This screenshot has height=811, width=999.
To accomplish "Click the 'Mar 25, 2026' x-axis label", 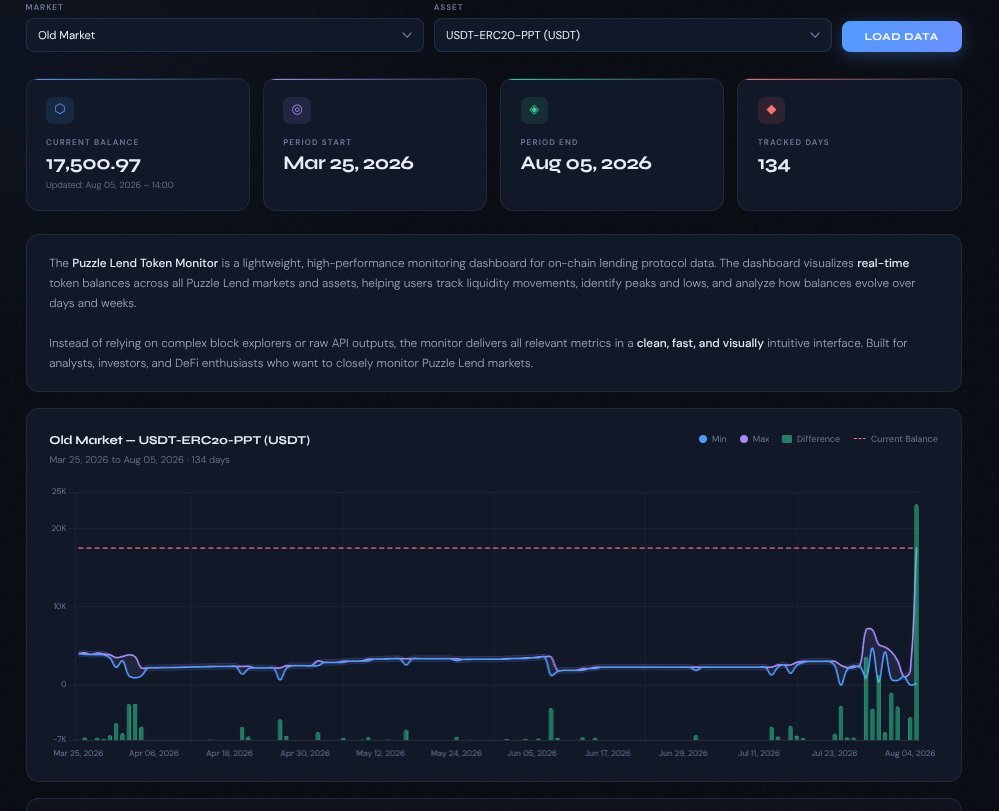I will click(x=78, y=753).
